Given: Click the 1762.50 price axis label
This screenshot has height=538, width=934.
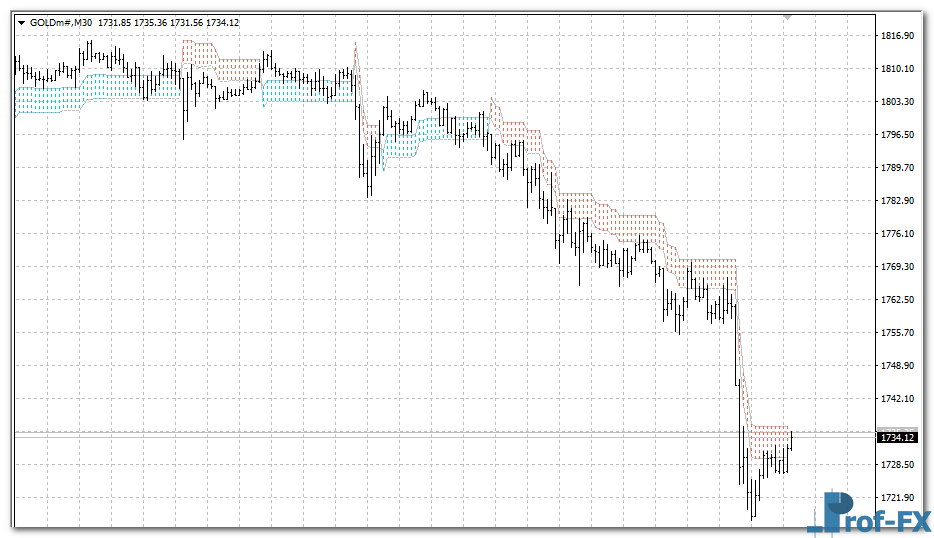Looking at the screenshot, I should click(x=899, y=300).
